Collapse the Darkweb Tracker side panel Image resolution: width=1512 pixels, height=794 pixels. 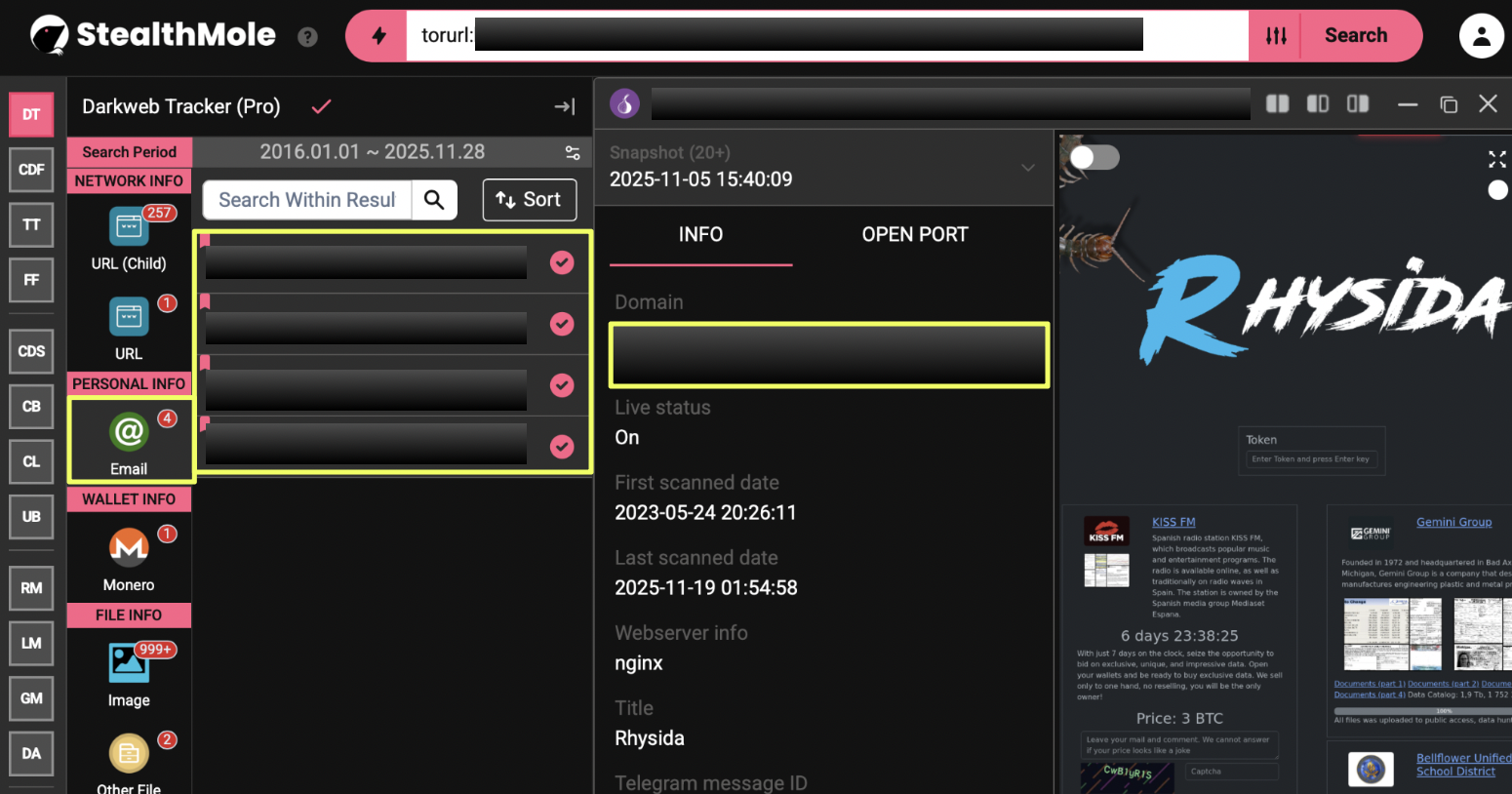pyautogui.click(x=564, y=106)
